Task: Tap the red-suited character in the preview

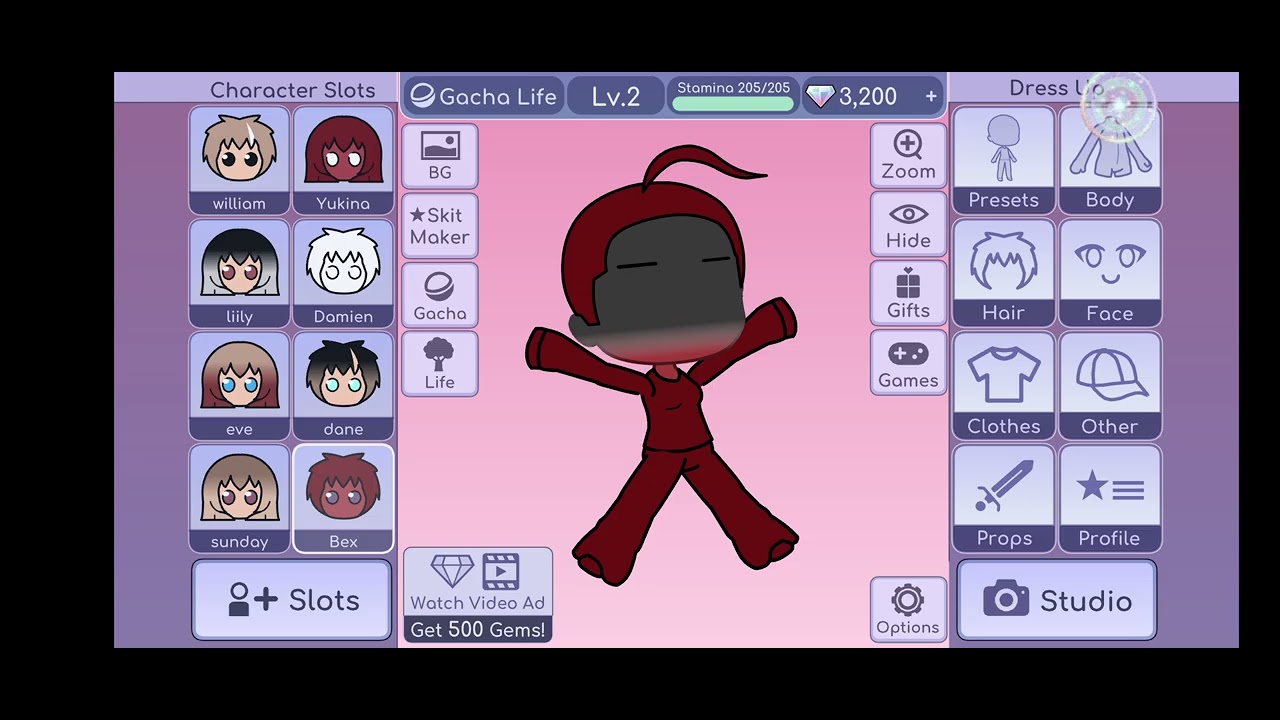Action: 663,366
